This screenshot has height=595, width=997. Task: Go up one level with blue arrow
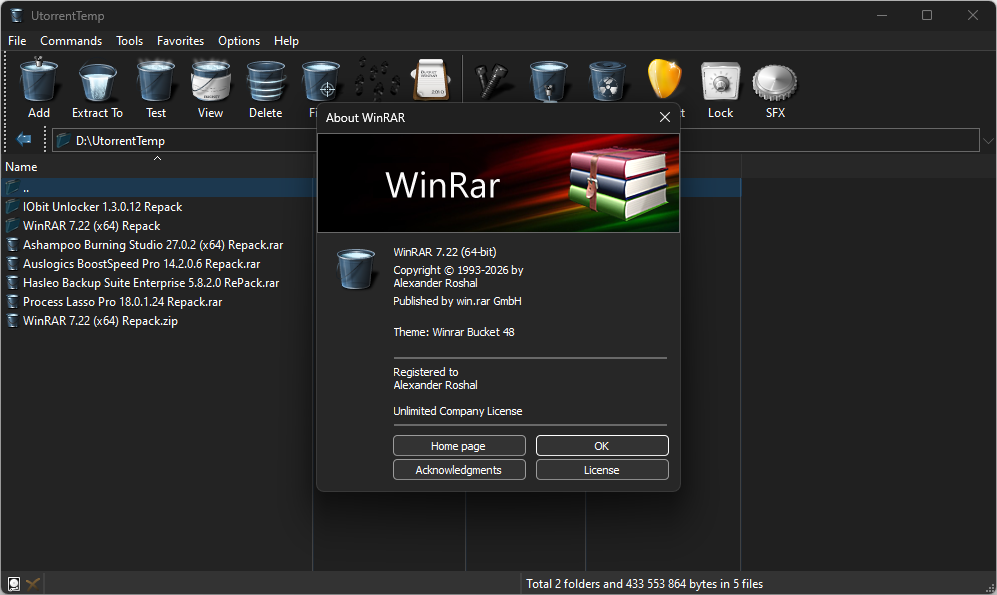coord(24,139)
